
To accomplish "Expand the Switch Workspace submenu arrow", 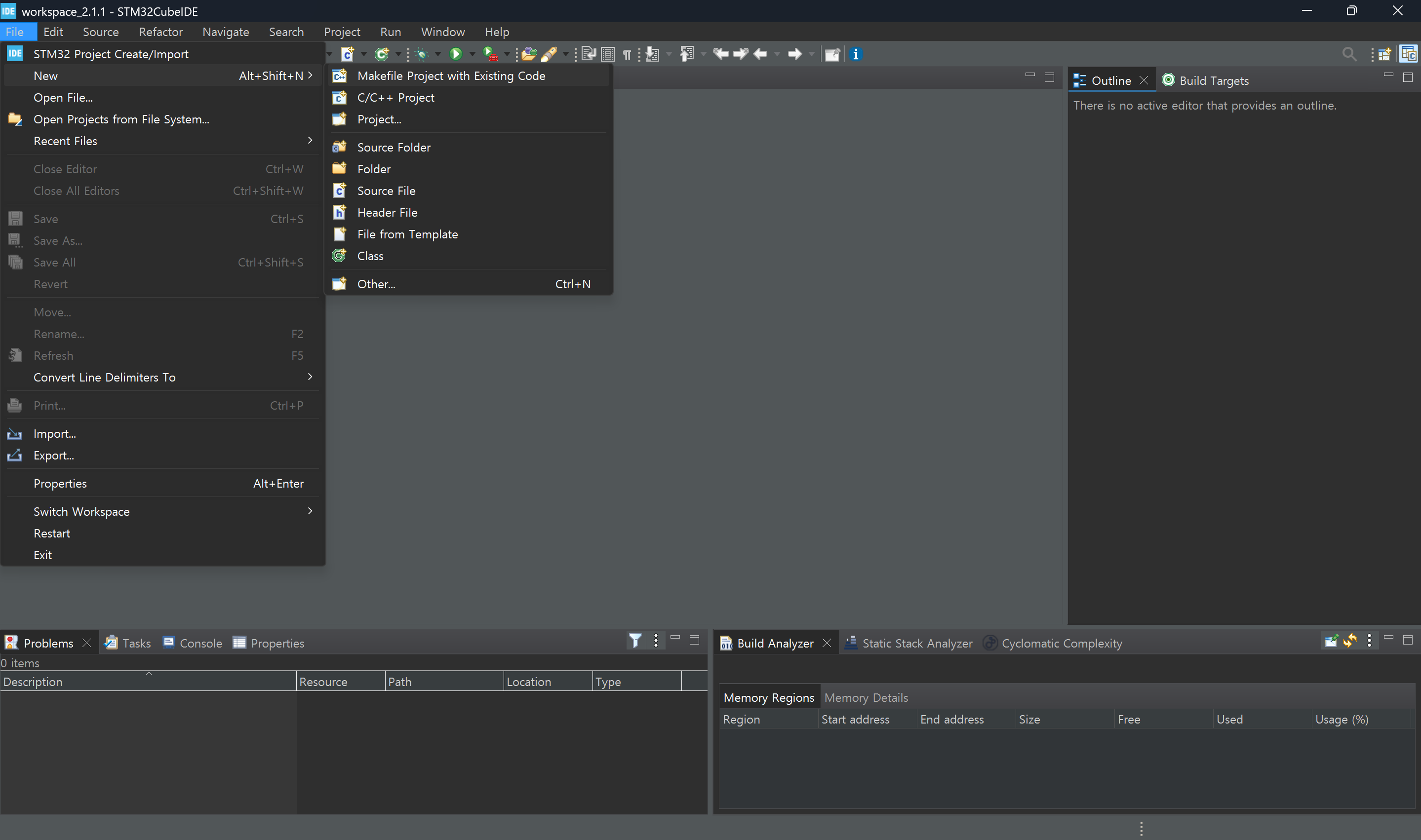I will [310, 511].
